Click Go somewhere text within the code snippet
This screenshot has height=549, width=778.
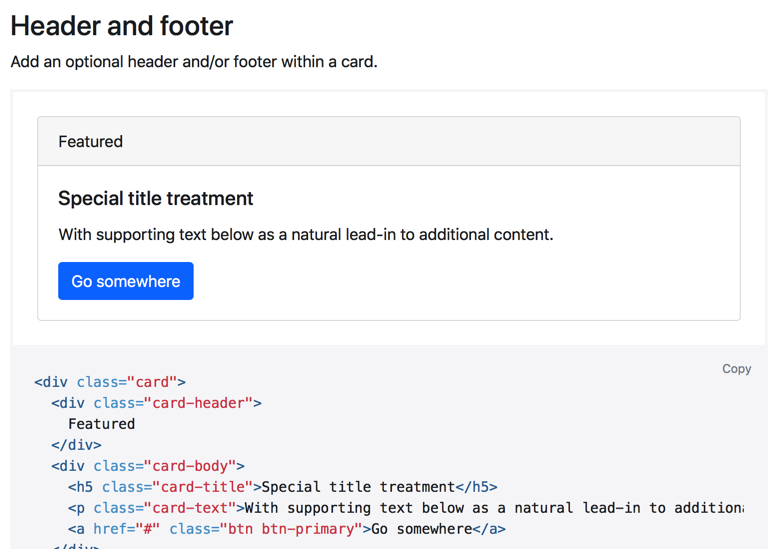tap(421, 529)
